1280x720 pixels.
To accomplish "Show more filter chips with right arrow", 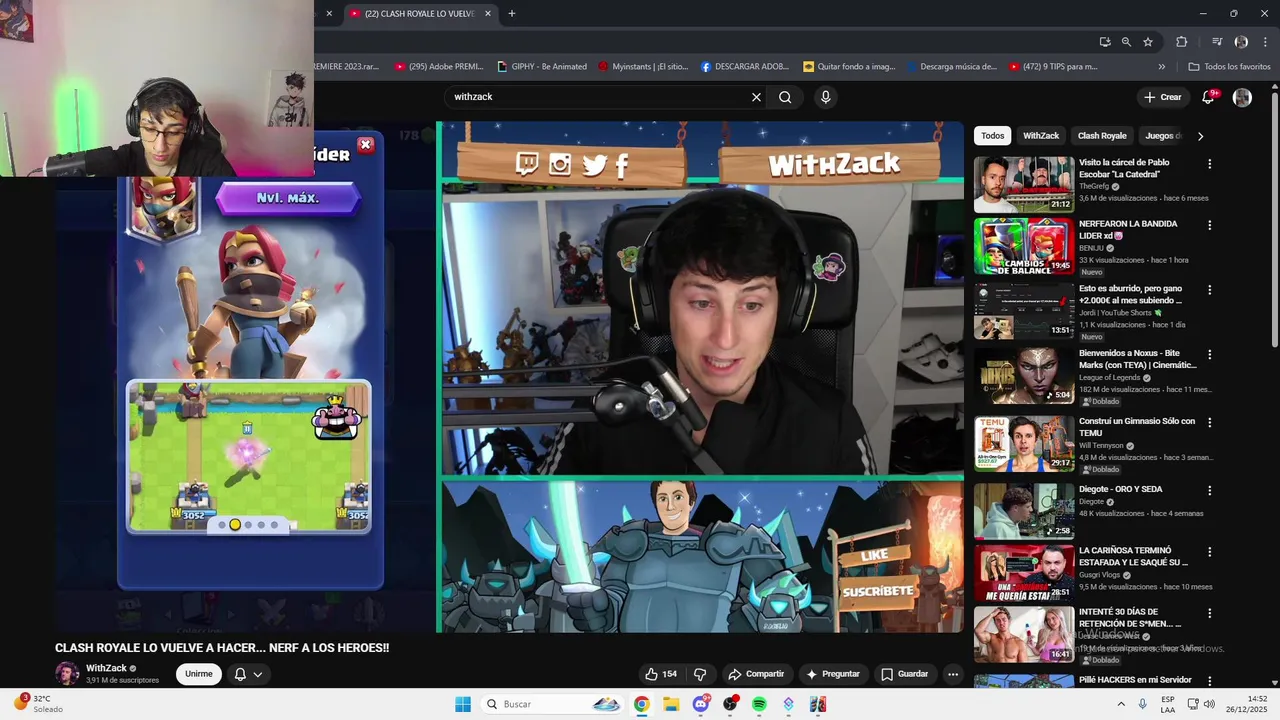I will [1200, 136].
